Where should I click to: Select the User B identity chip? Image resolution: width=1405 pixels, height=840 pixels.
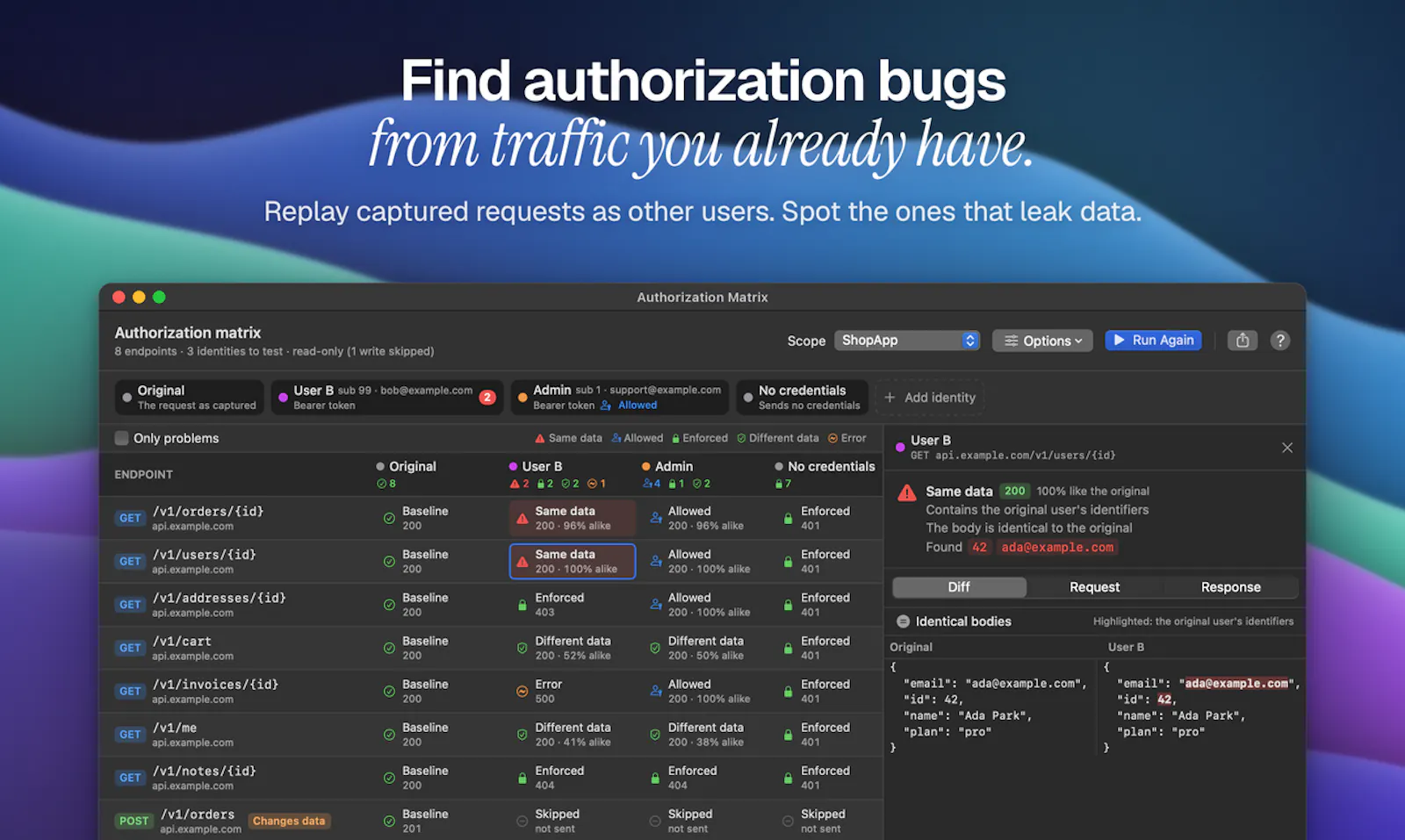[387, 398]
